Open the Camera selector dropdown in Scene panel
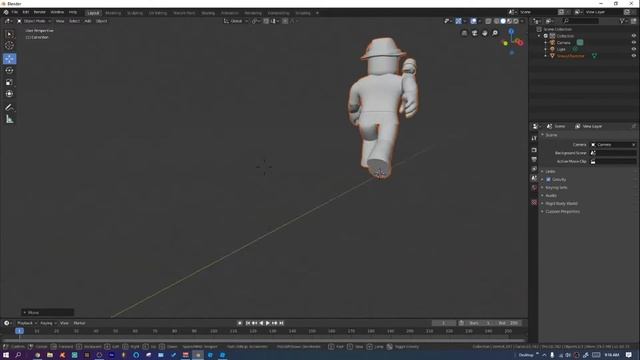Screen dimensions: 640x360 [613, 145]
